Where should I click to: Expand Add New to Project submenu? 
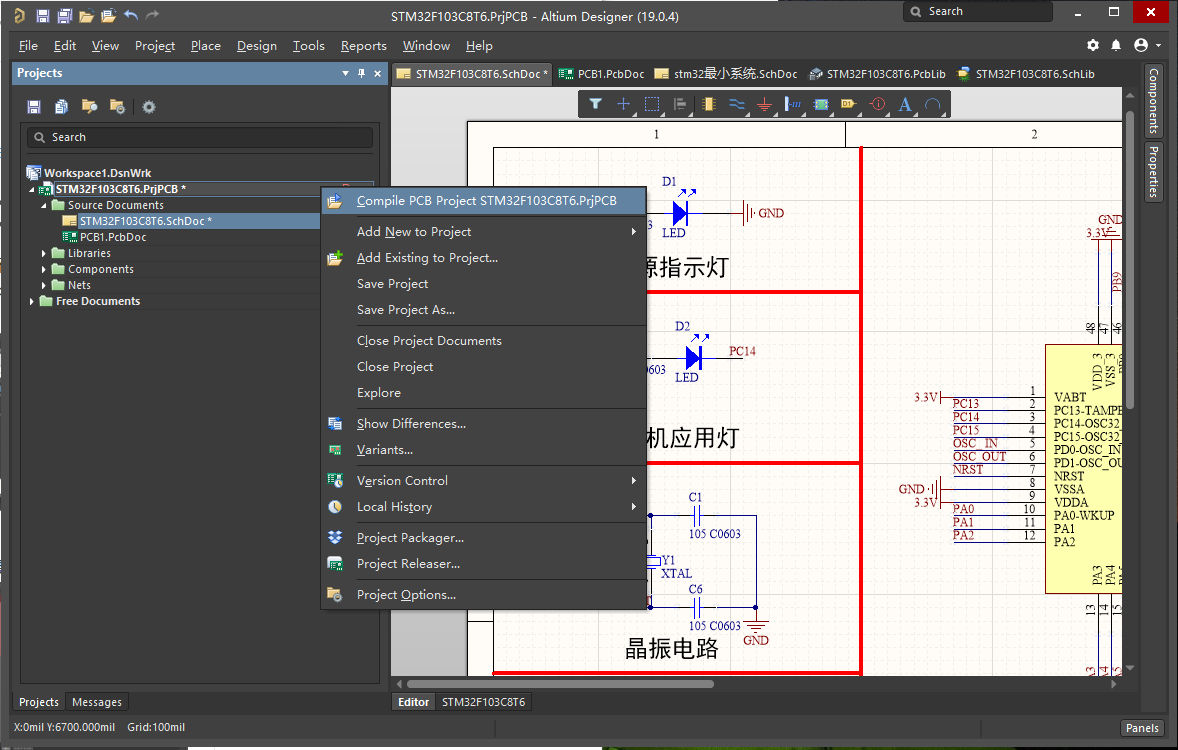coord(633,231)
